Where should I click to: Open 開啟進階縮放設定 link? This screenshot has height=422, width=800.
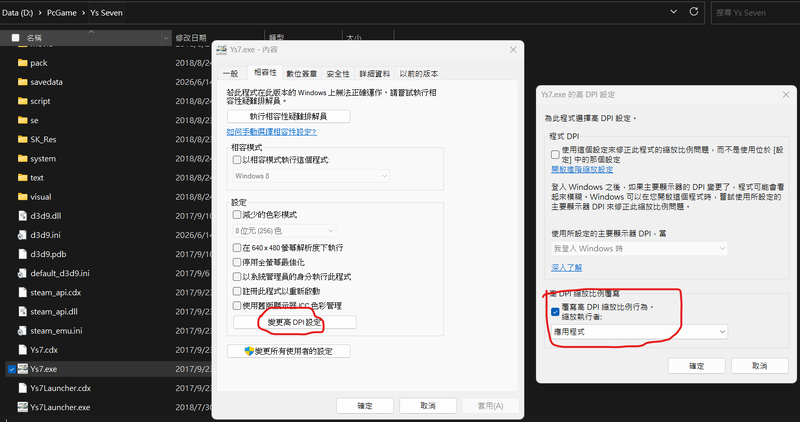(582, 169)
